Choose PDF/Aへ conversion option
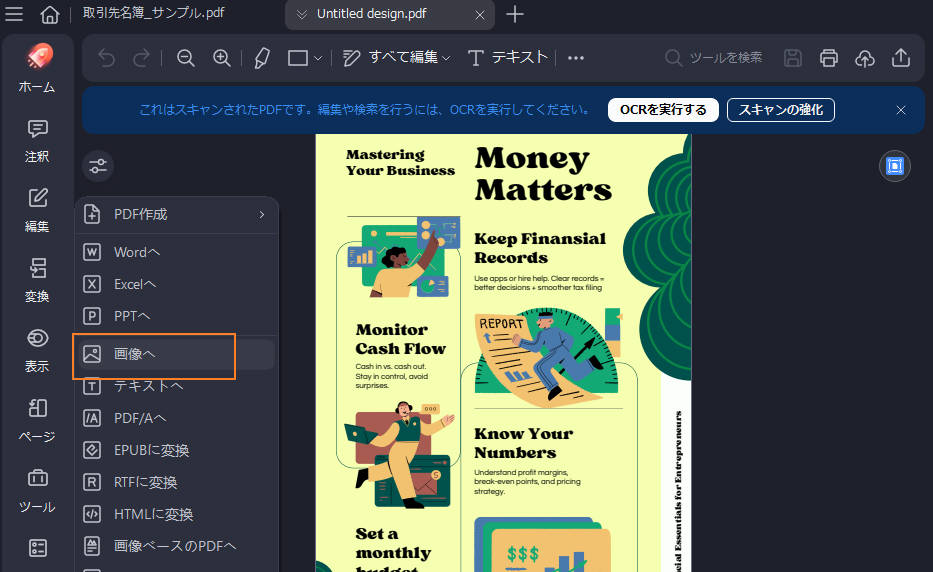933x572 pixels. coord(177,418)
